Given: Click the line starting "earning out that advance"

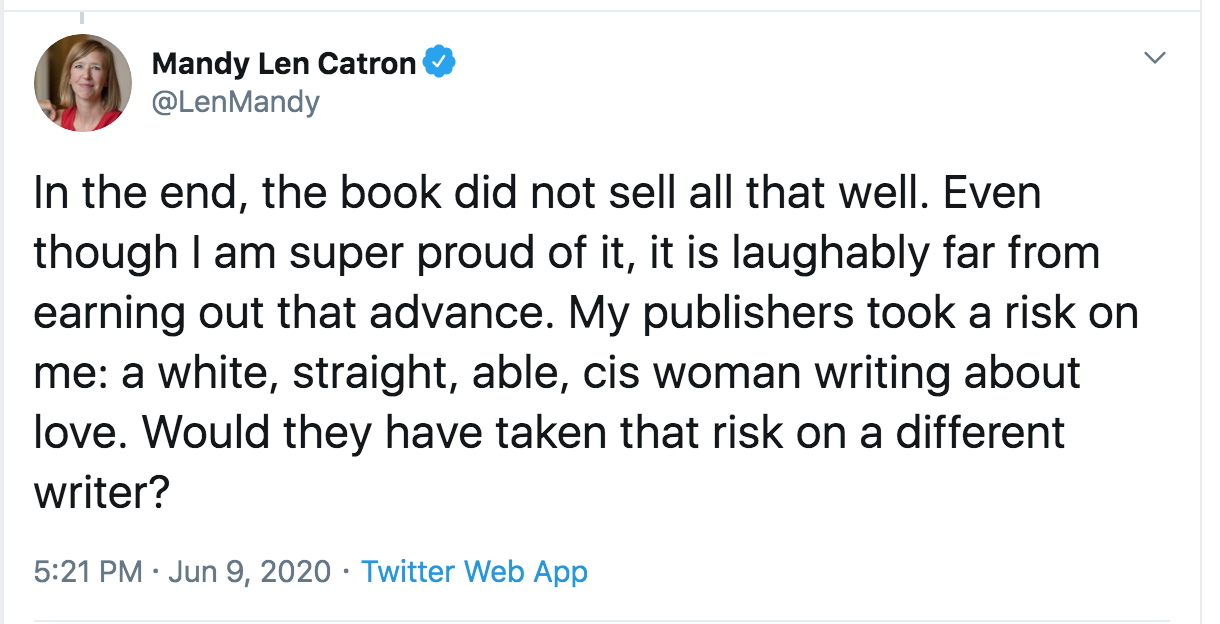Looking at the screenshot, I should coord(586,314).
